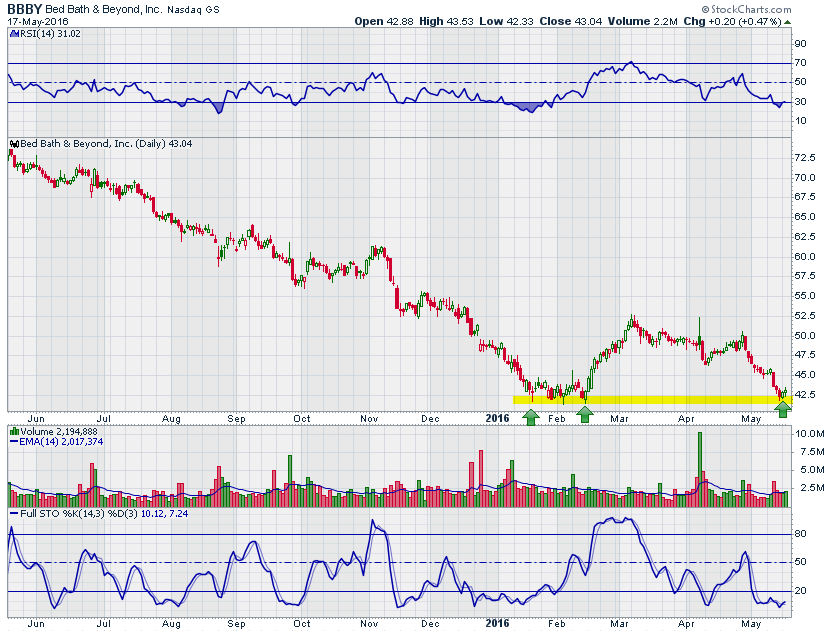This screenshot has height=634, width=834.
Task: Click the 'Nasdaq GS' exchange label
Action: [193, 10]
